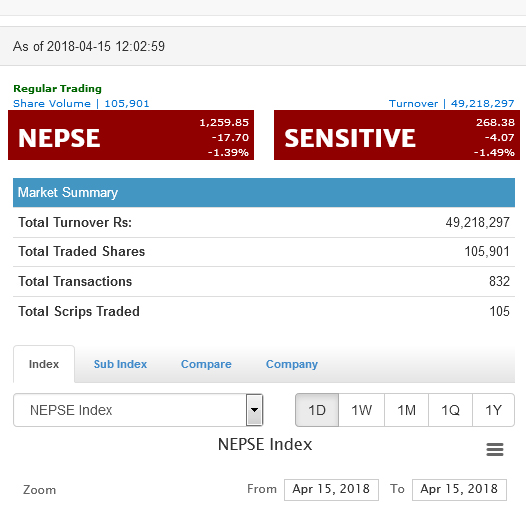
Task: Go to the Company tab
Action: 292,364
